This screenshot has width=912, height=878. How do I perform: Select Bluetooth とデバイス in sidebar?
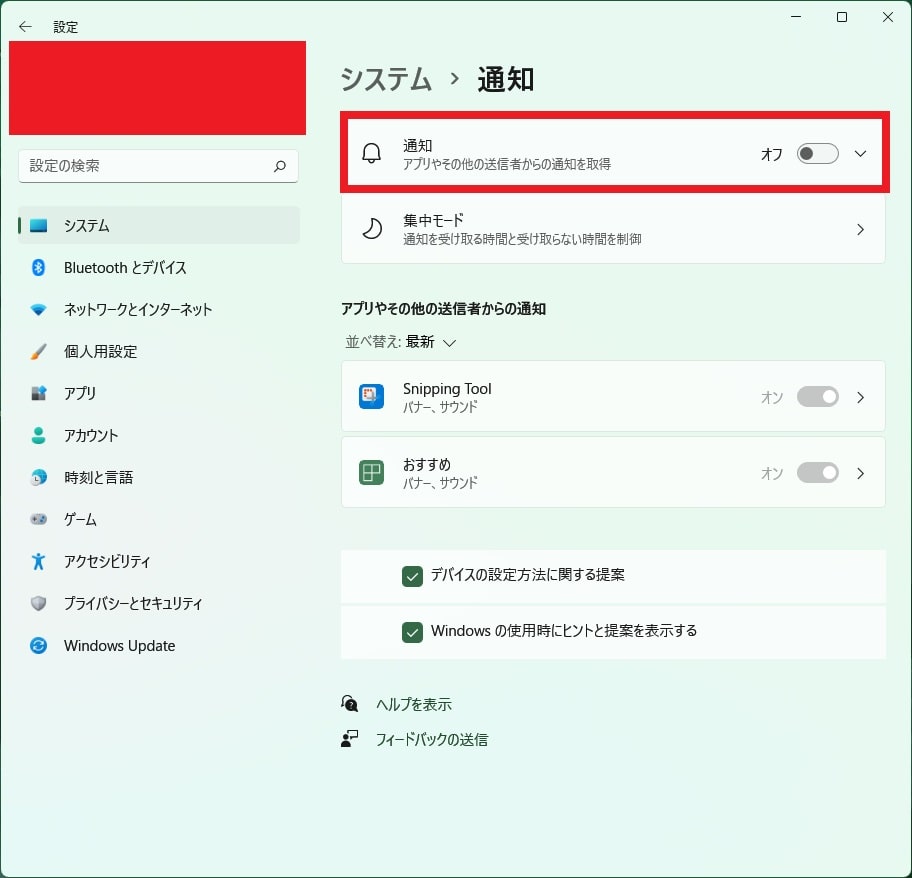pyautogui.click(x=159, y=267)
